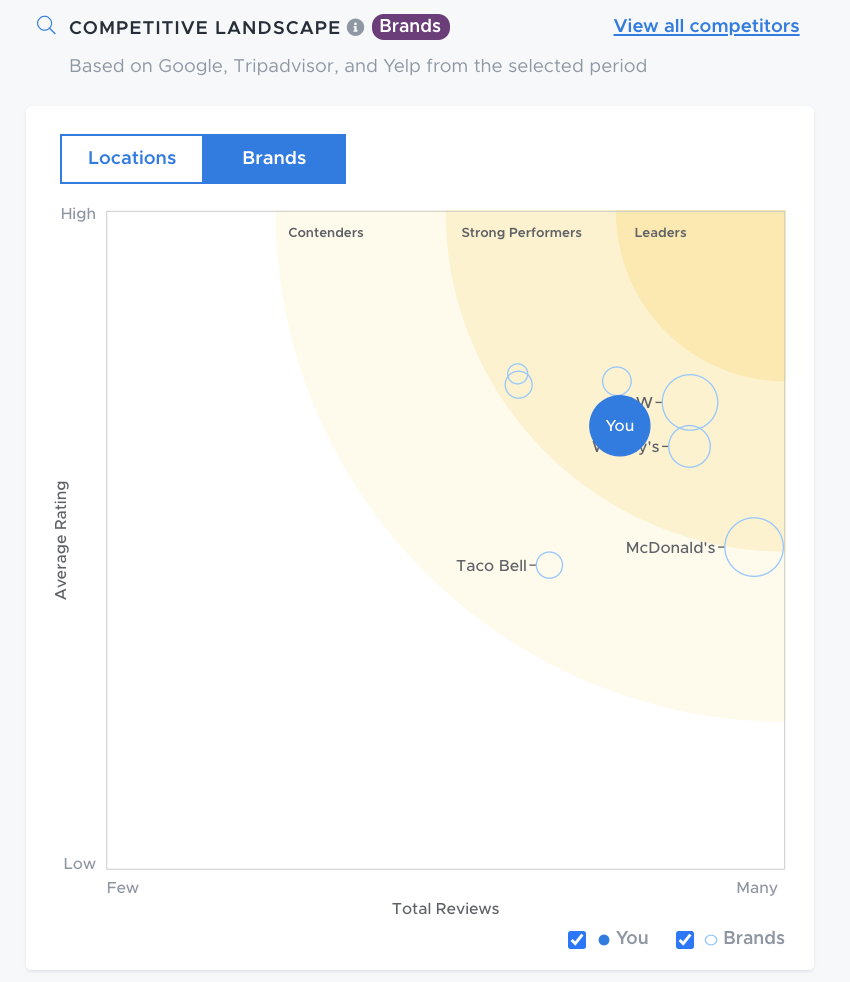Screen dimensions: 850x982
Task: Select the Brands tab
Action: click(274, 158)
